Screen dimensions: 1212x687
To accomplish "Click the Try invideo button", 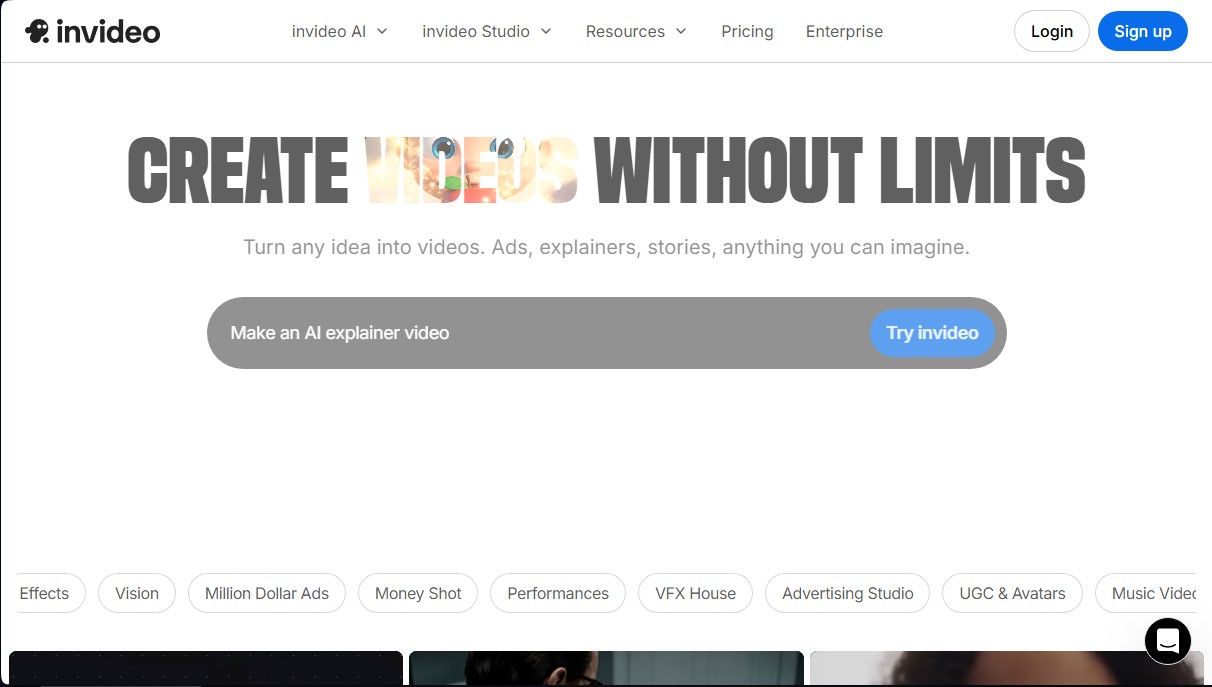I will (x=932, y=333).
